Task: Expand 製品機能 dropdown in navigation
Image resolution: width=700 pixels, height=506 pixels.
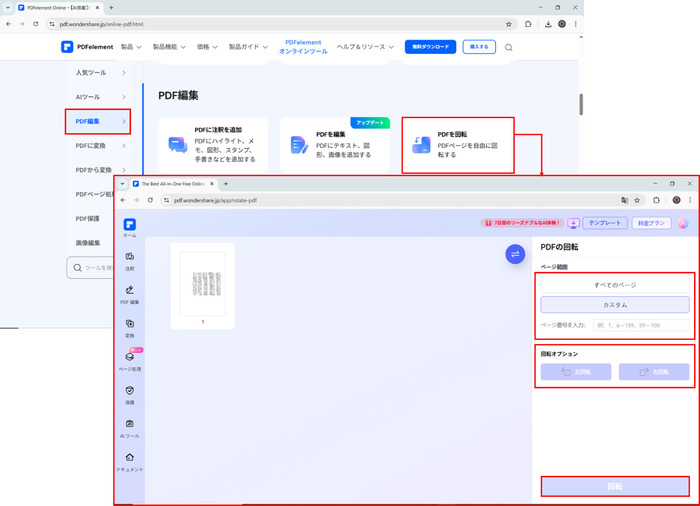Action: coord(169,47)
